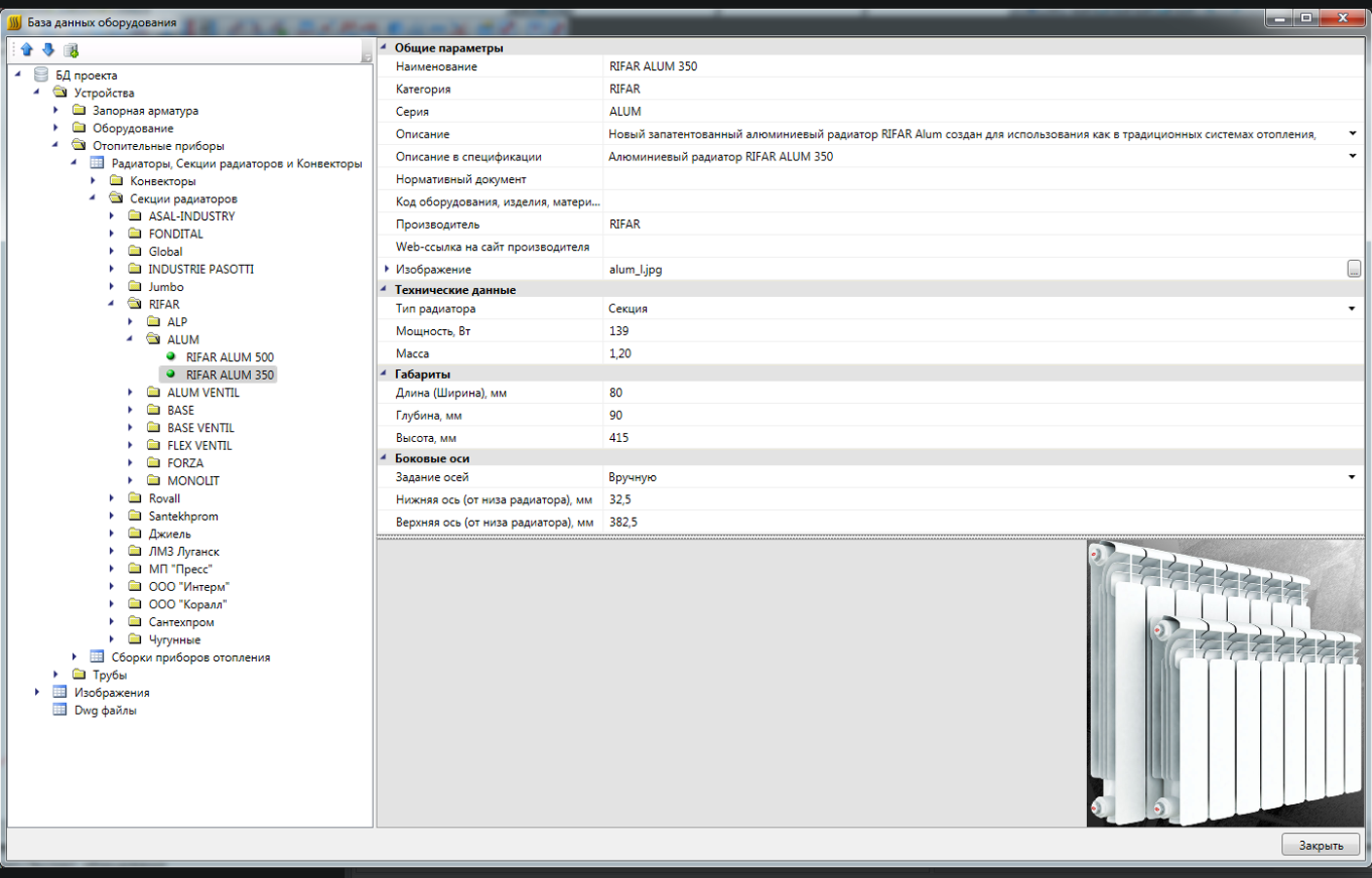The image size is (1372, 878).
Task: Expand the ALP folder node
Action: point(130,321)
